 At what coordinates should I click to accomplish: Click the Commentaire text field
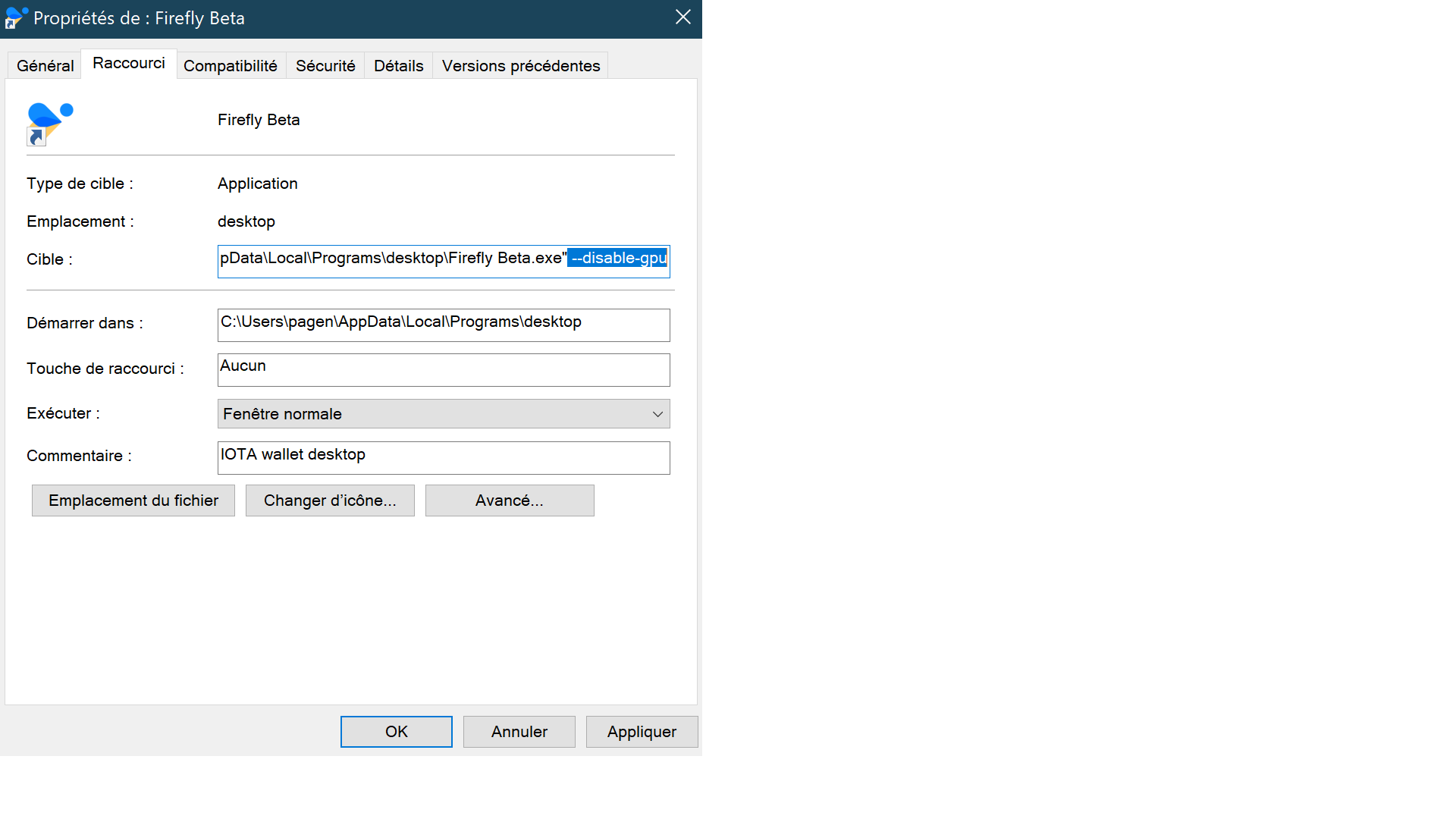tap(444, 457)
